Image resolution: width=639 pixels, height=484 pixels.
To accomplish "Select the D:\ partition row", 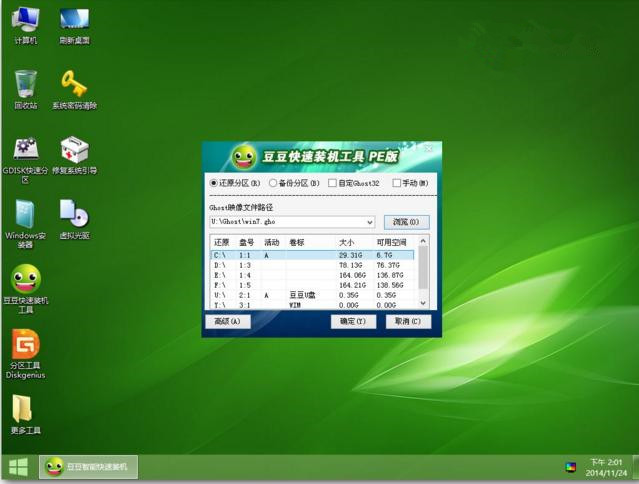I will point(313,265).
